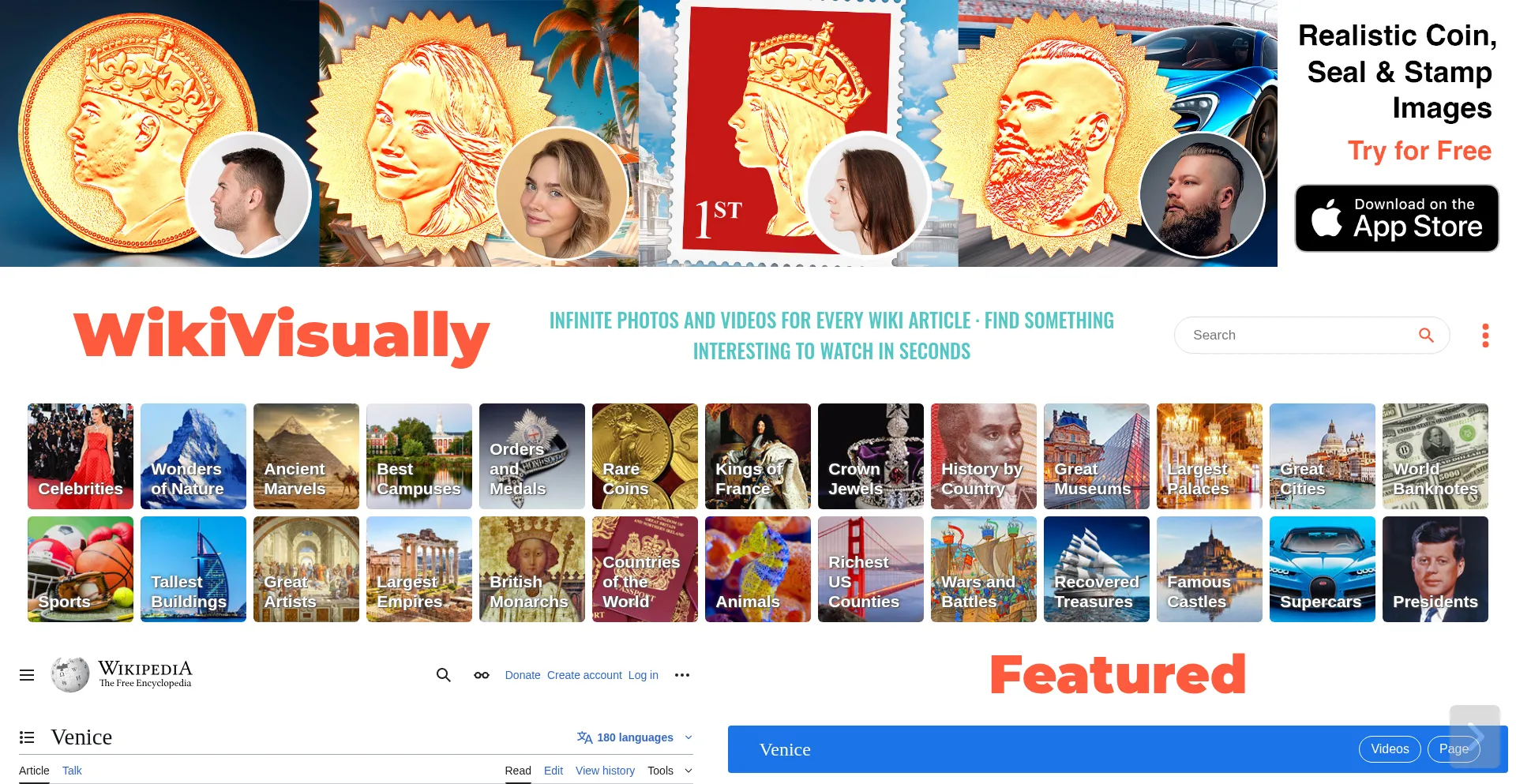Image resolution: width=1516 pixels, height=784 pixels.
Task: Open the View history tab
Action: click(x=605, y=771)
